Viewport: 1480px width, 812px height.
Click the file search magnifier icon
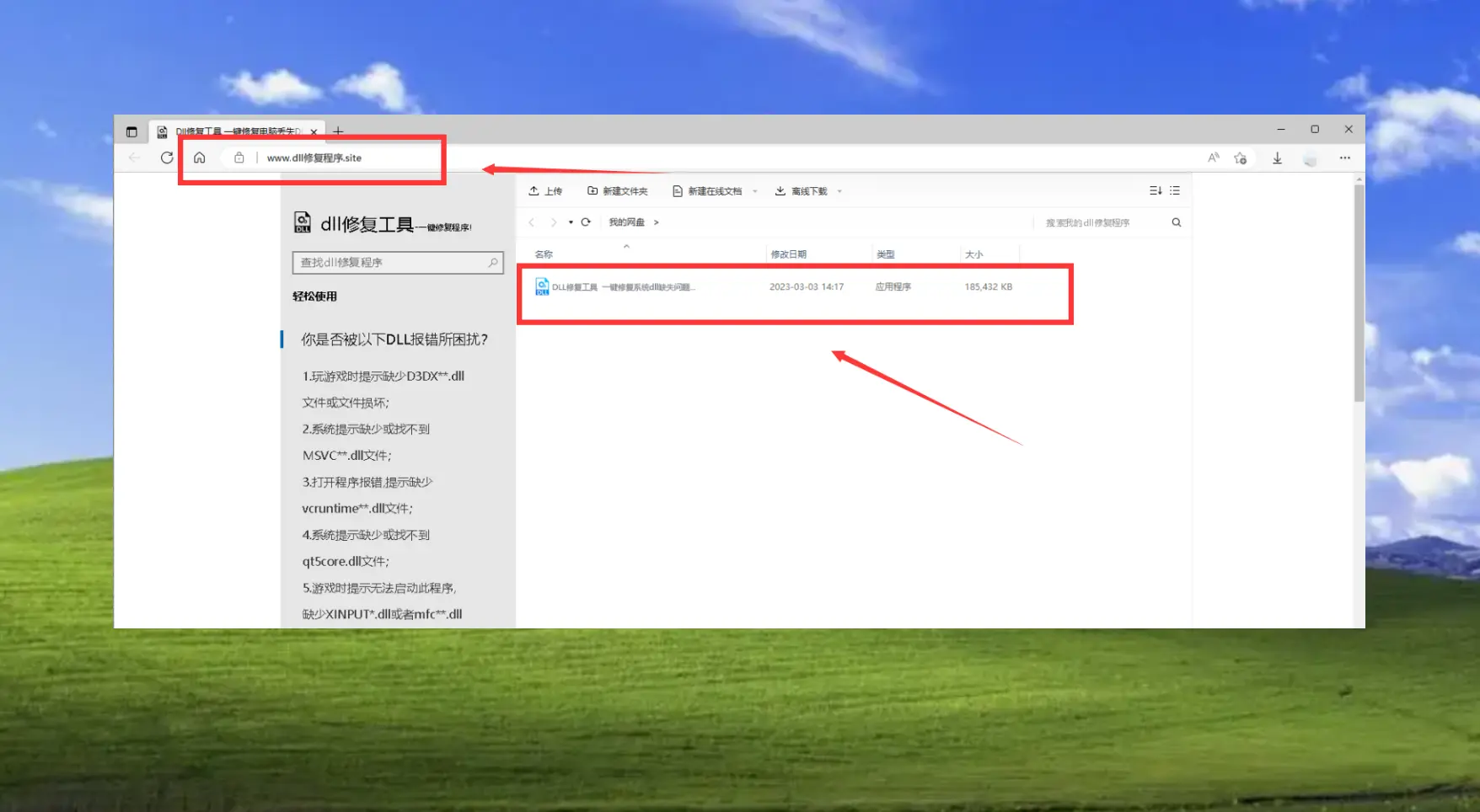pyautogui.click(x=1177, y=222)
